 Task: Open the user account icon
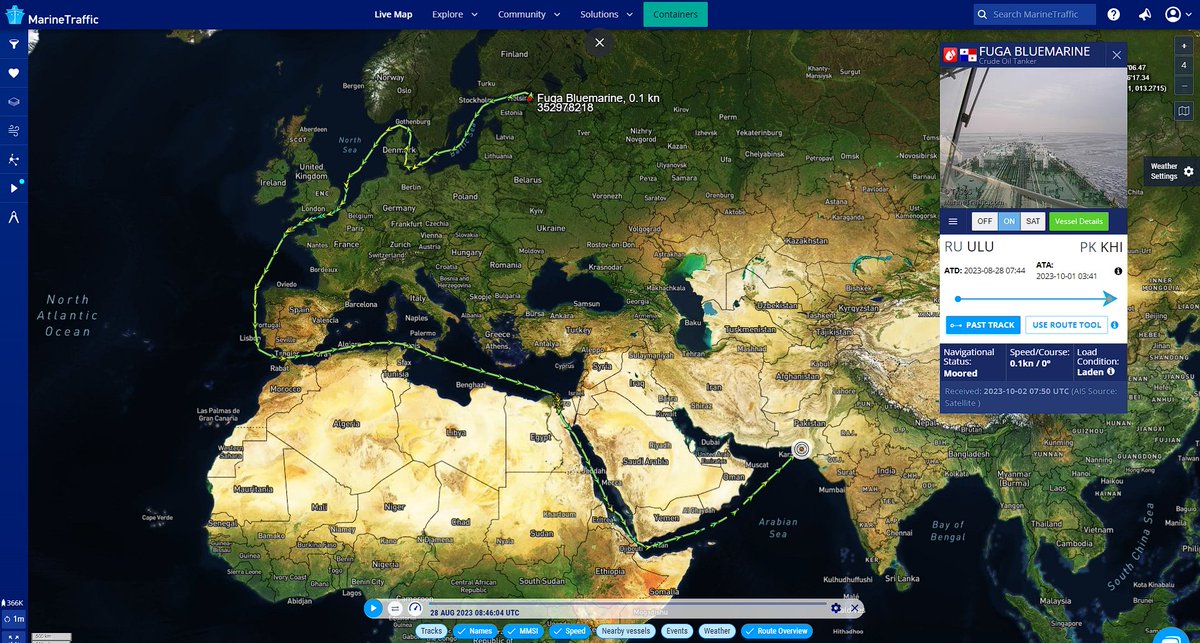click(1173, 14)
